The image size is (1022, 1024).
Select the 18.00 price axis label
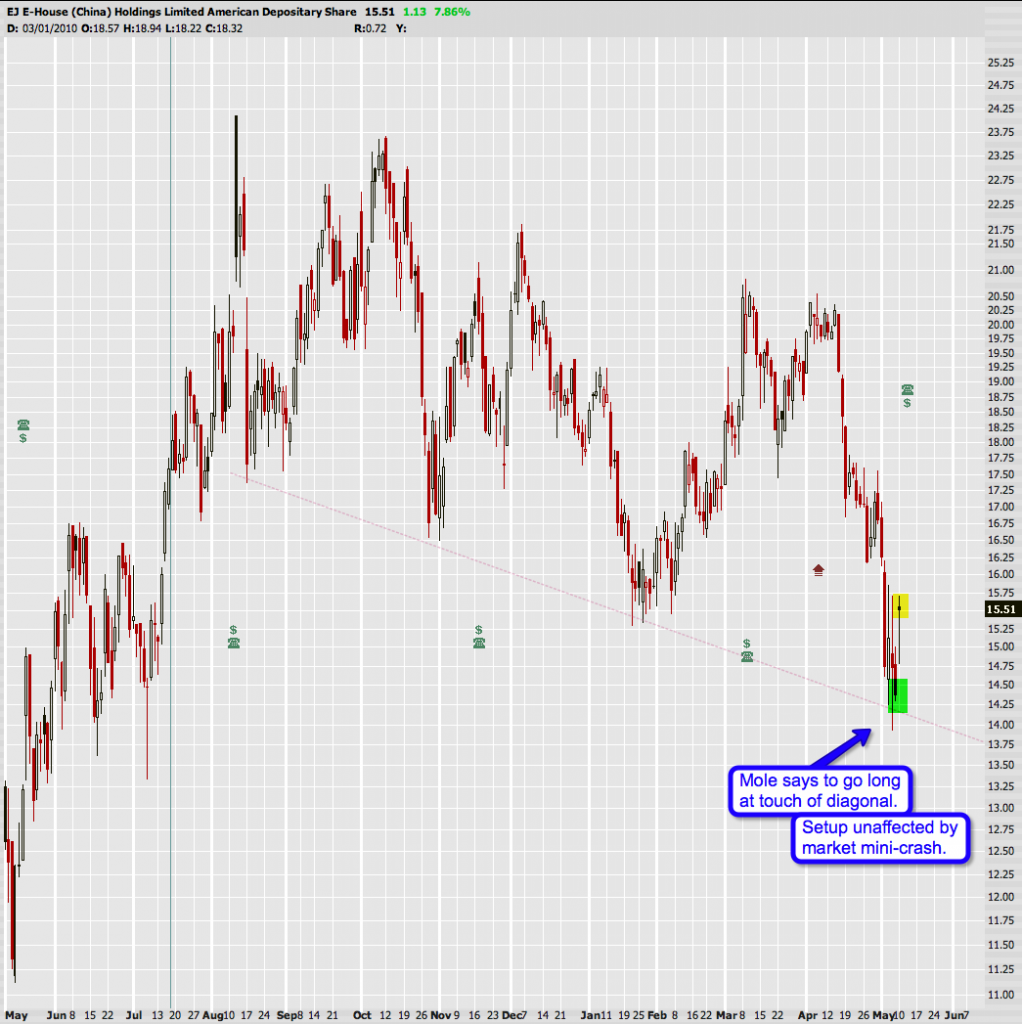[x=1001, y=442]
